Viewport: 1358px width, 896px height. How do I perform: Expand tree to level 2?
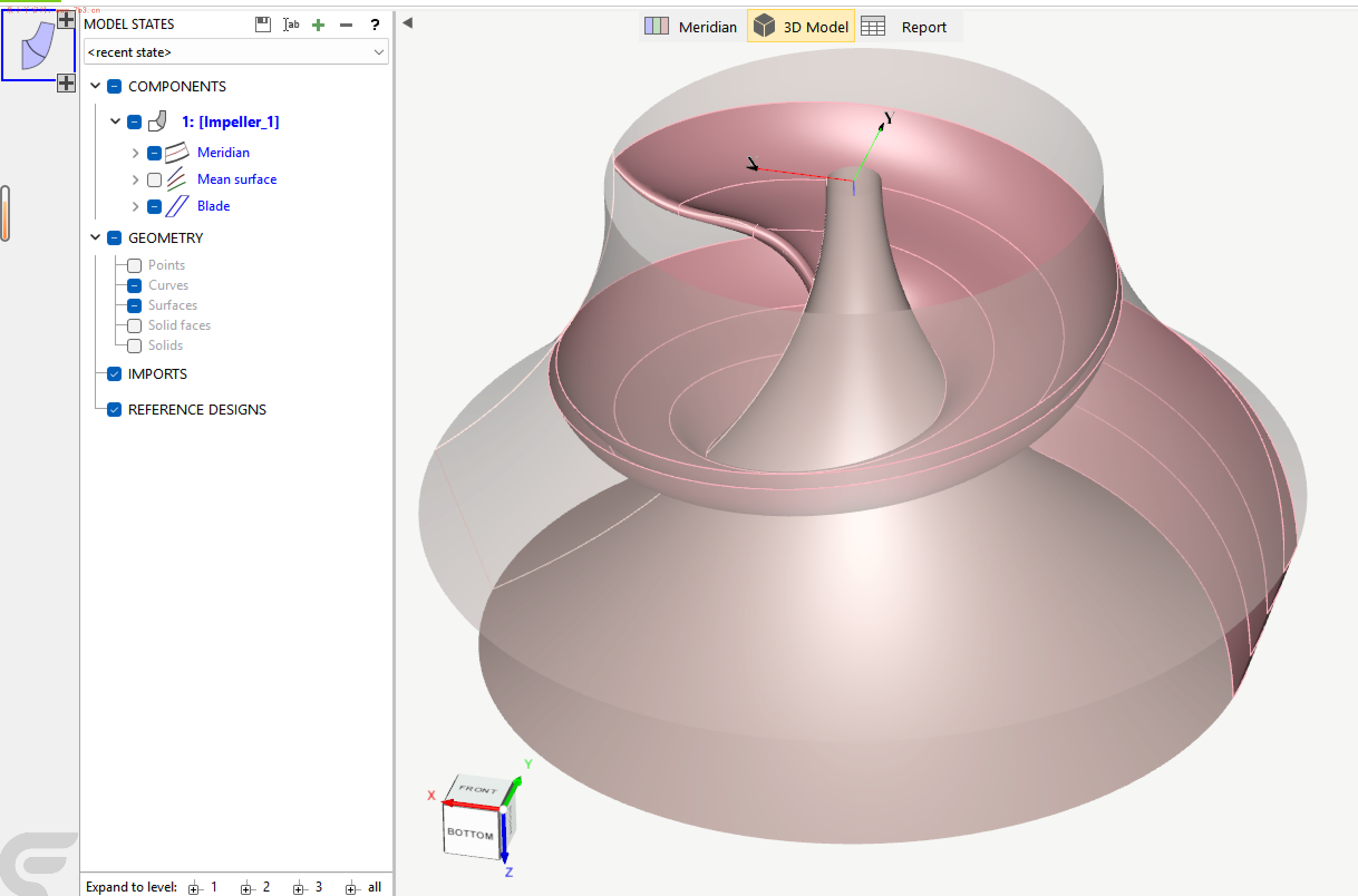pos(255,887)
